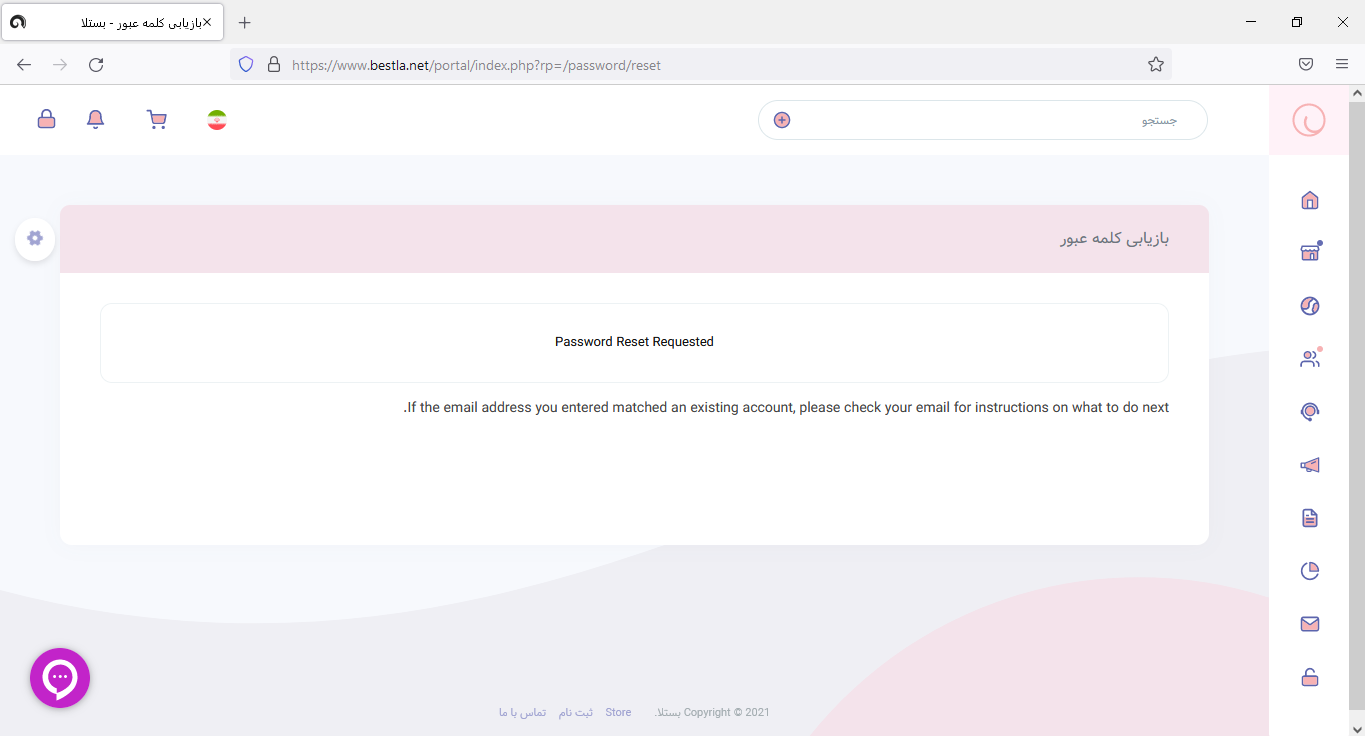Viewport: 1365px width, 736px height.
Task: Click the URL address bar
Action: [700, 65]
